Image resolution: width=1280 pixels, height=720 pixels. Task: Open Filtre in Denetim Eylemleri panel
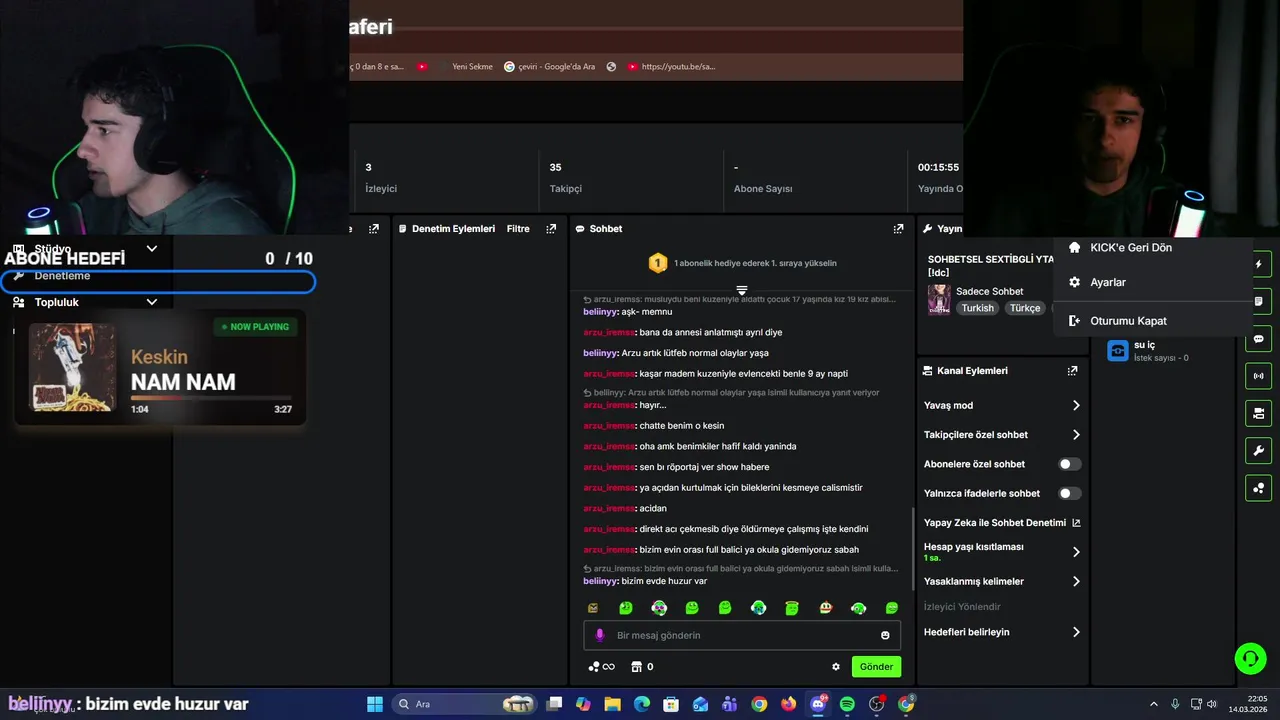click(x=518, y=229)
